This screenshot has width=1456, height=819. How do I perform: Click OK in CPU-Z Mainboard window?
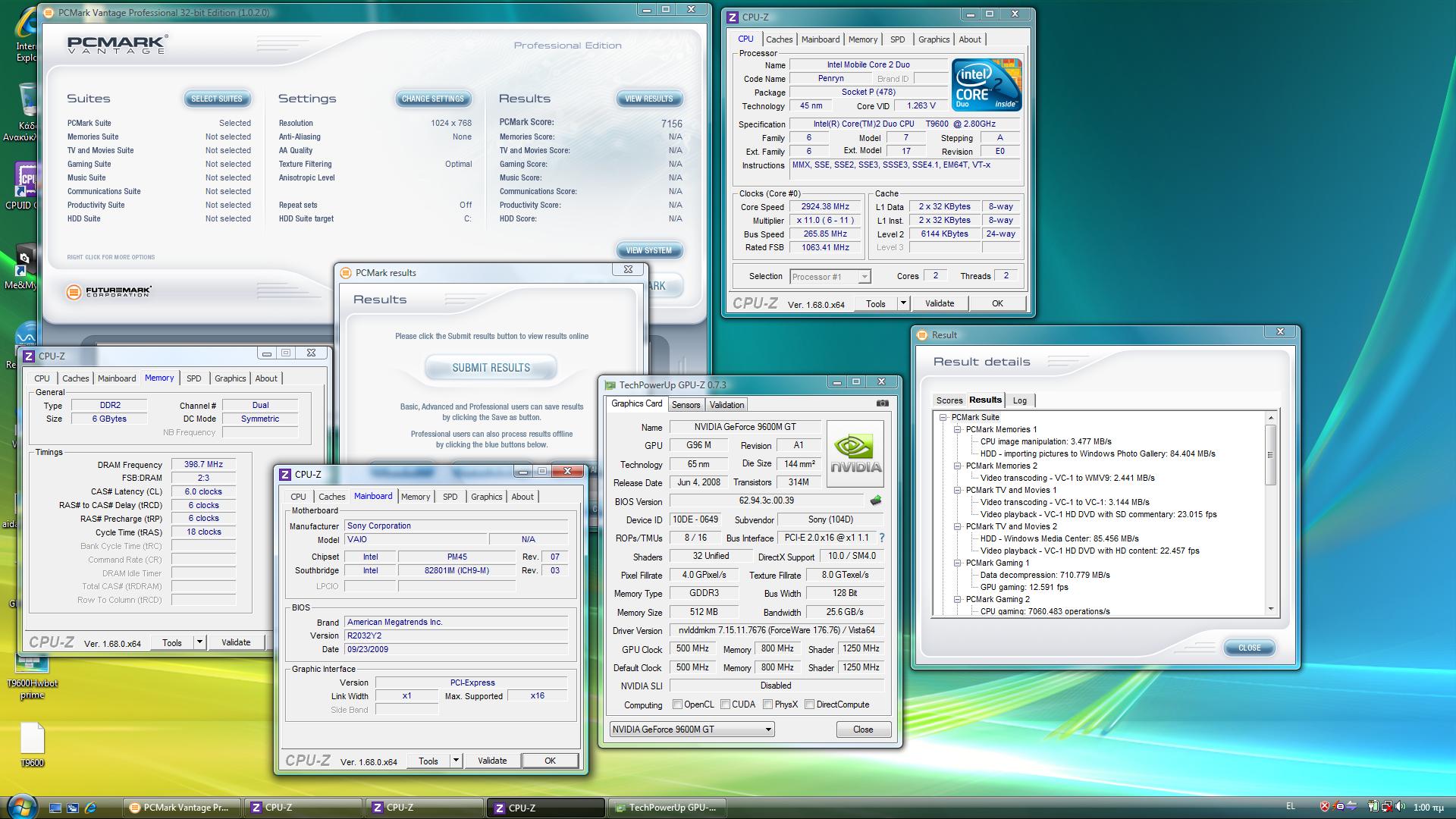tap(550, 761)
